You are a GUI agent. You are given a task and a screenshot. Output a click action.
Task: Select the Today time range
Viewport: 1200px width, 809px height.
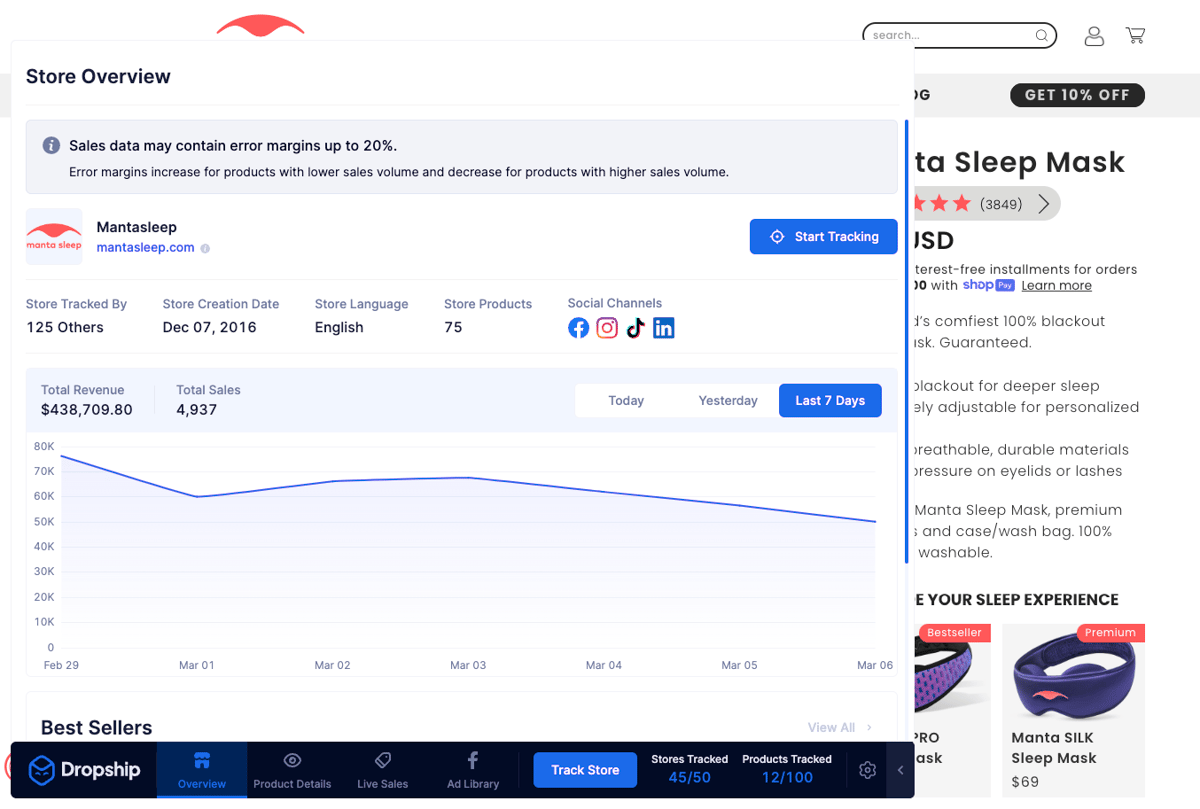(626, 400)
